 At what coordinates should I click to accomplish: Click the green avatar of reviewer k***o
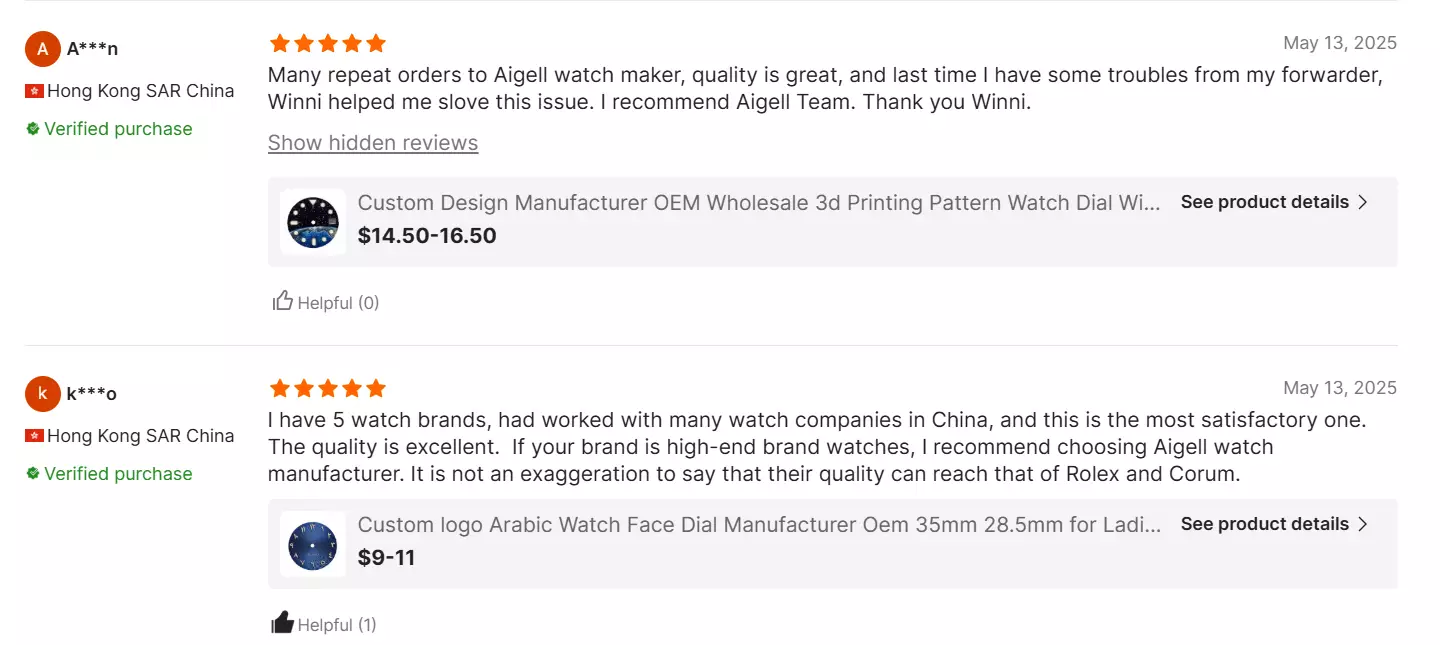tap(43, 393)
